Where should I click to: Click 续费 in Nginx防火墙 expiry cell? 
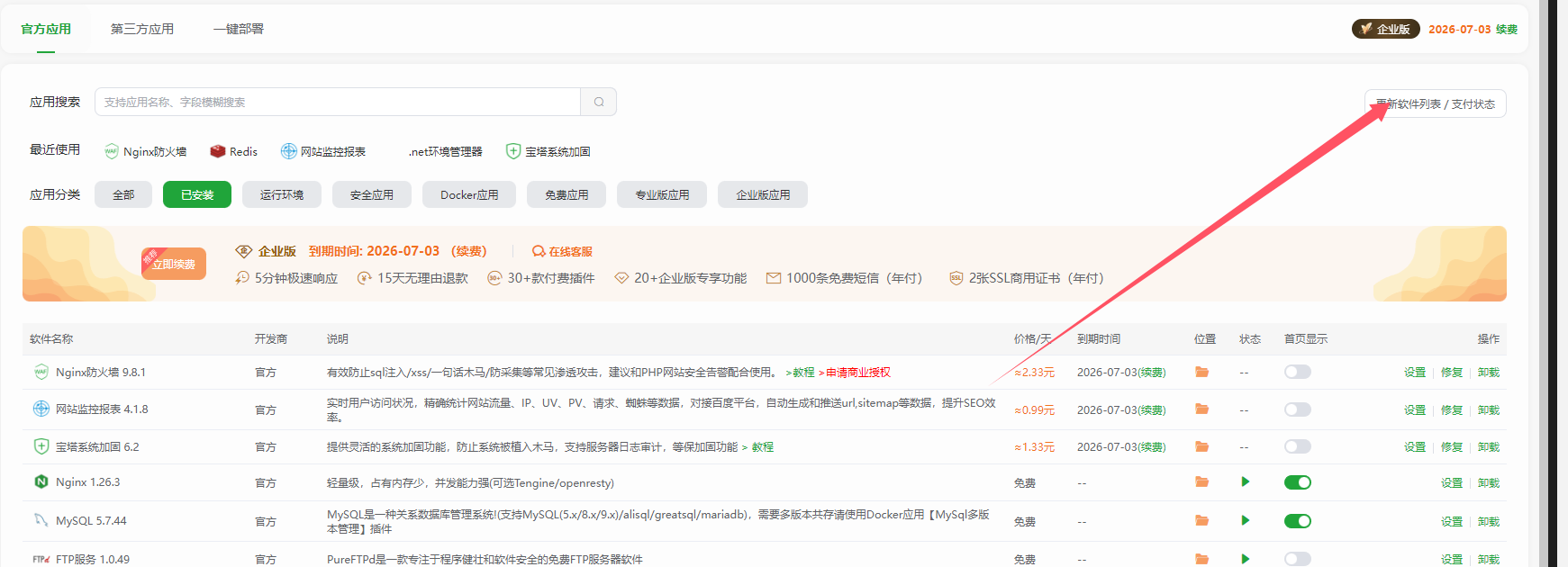pyautogui.click(x=1151, y=373)
